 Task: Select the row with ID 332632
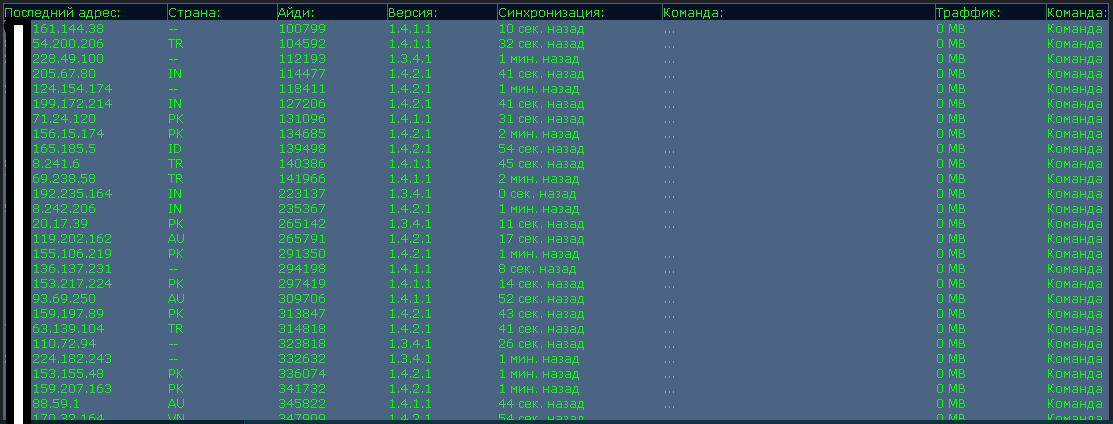point(302,359)
